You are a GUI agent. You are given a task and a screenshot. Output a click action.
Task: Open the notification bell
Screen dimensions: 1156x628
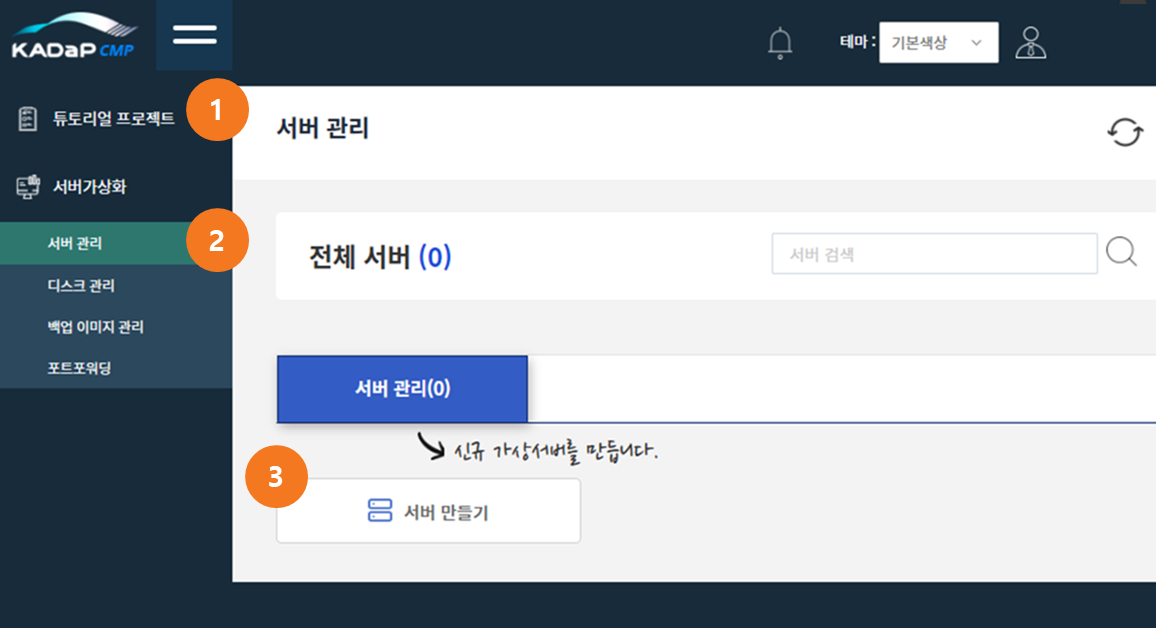(x=780, y=43)
